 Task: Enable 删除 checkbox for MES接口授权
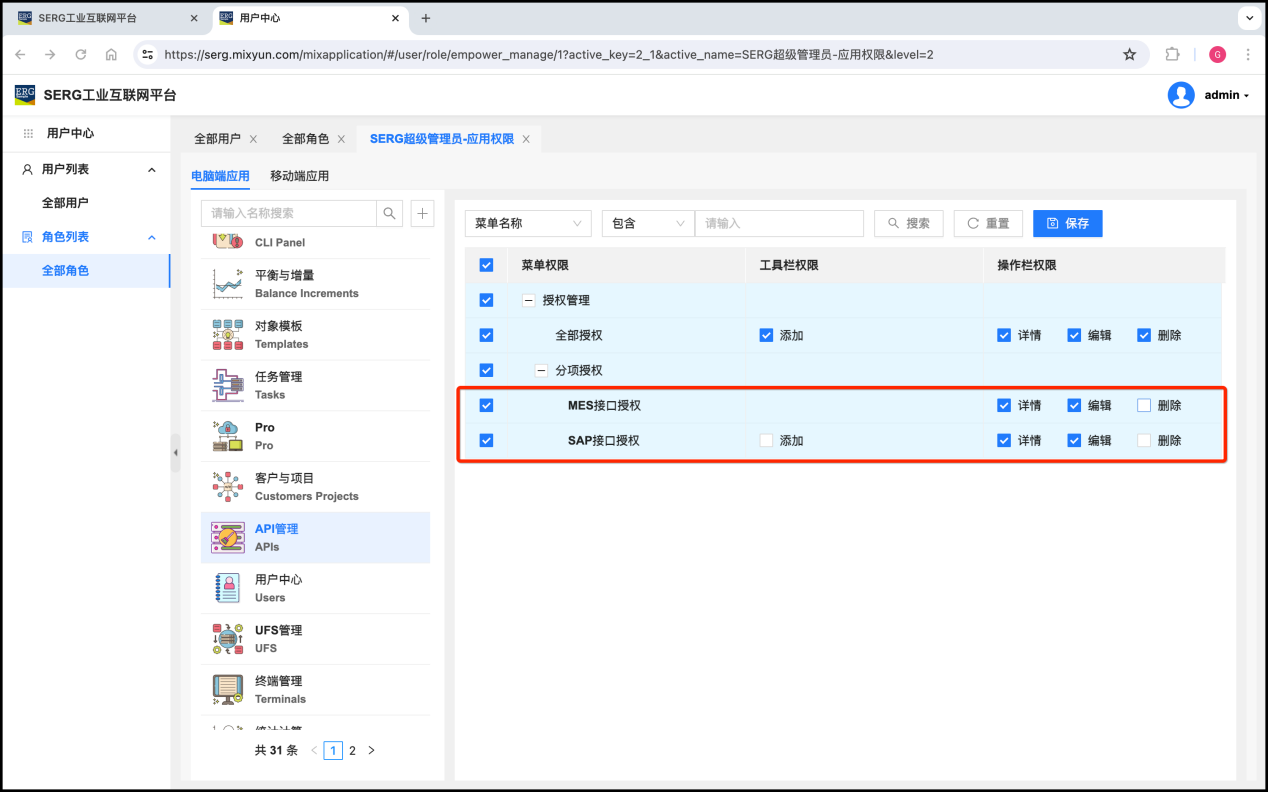pyautogui.click(x=1144, y=405)
